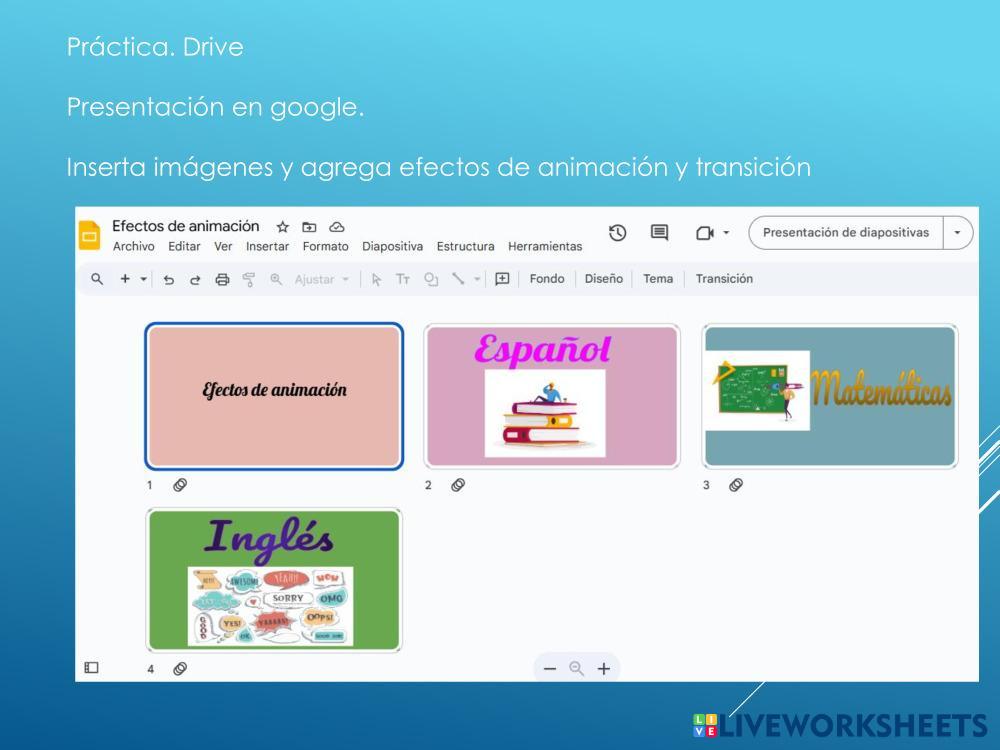Expand the new slide dropdown arrow

(143, 280)
